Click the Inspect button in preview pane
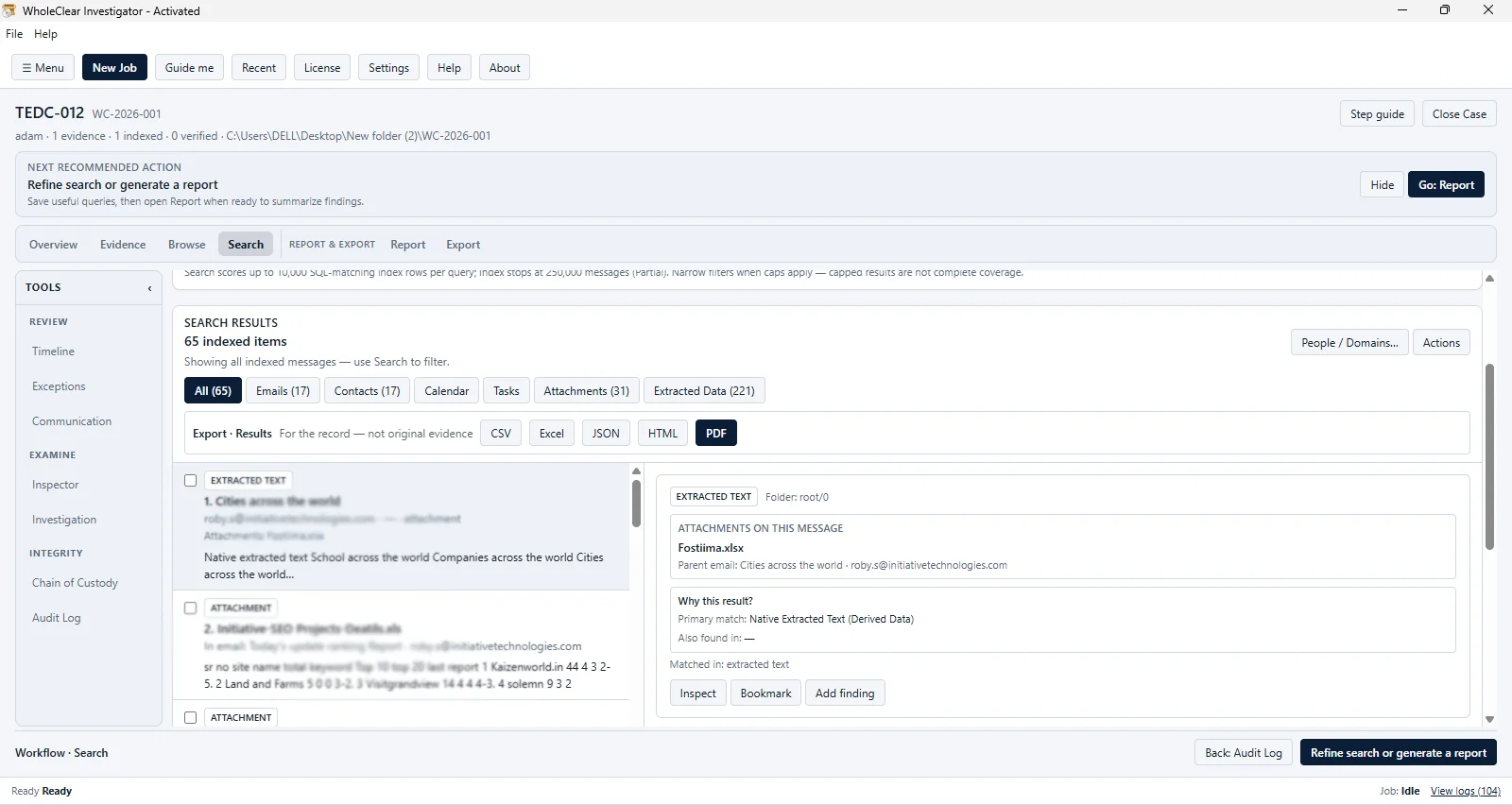This screenshot has height=805, width=1512. click(697, 694)
